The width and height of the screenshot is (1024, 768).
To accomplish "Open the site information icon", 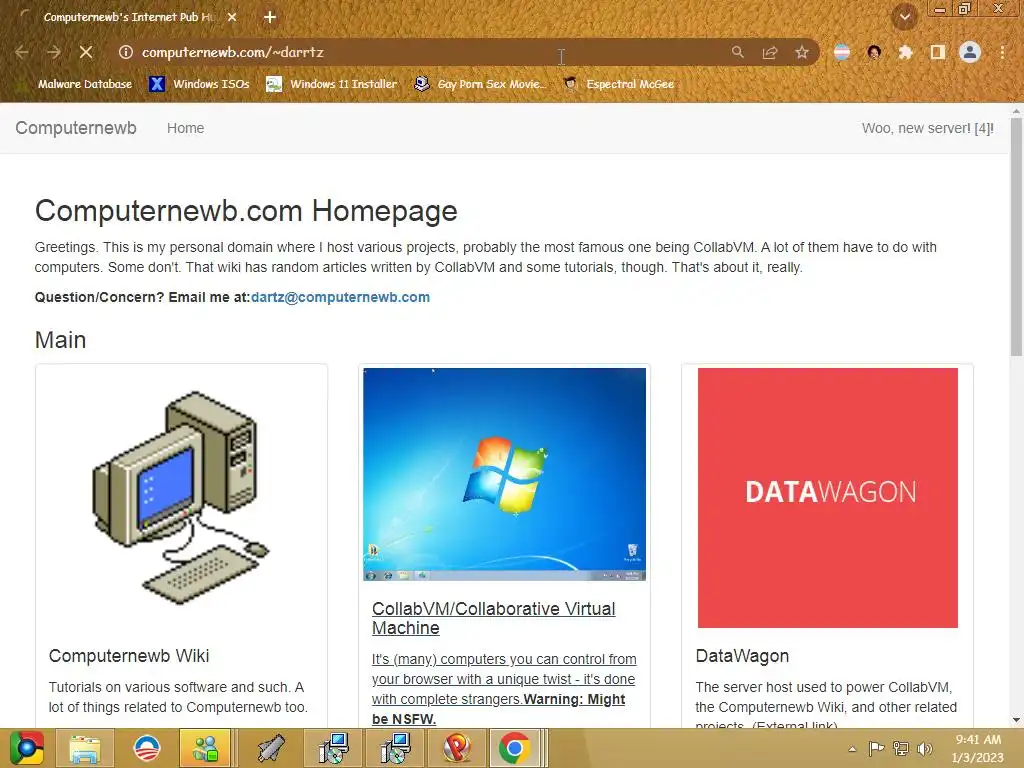I will (125, 52).
